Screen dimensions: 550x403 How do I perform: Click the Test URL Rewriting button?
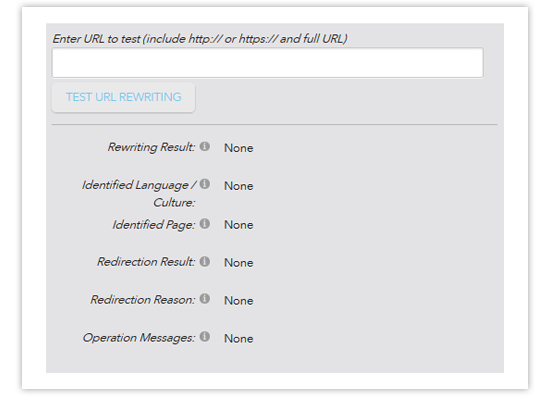click(123, 97)
